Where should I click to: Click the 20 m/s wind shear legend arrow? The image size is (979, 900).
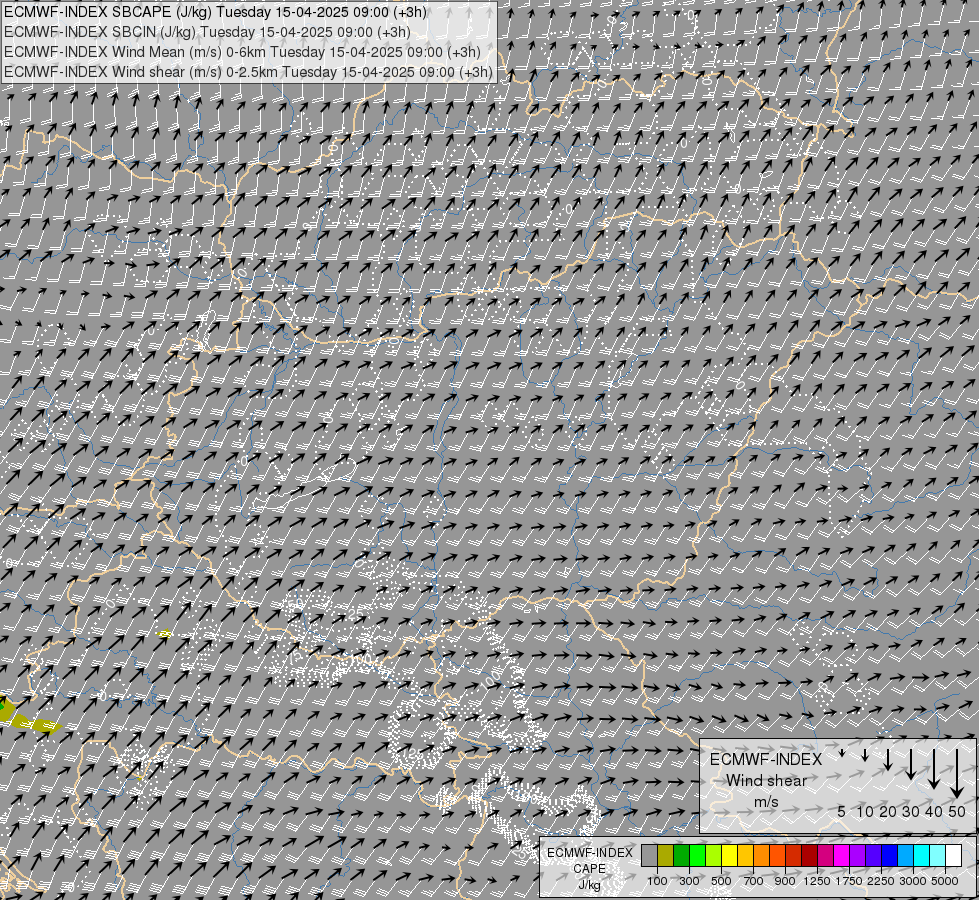coord(888,759)
